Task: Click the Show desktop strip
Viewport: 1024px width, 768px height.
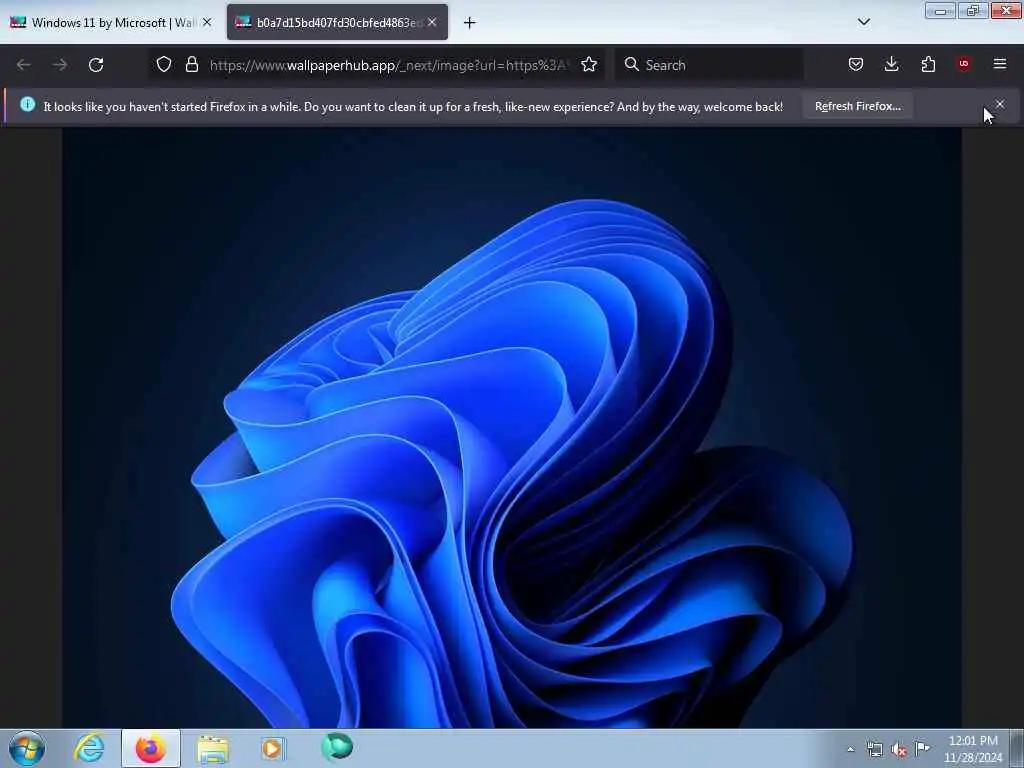Action: (1017, 748)
